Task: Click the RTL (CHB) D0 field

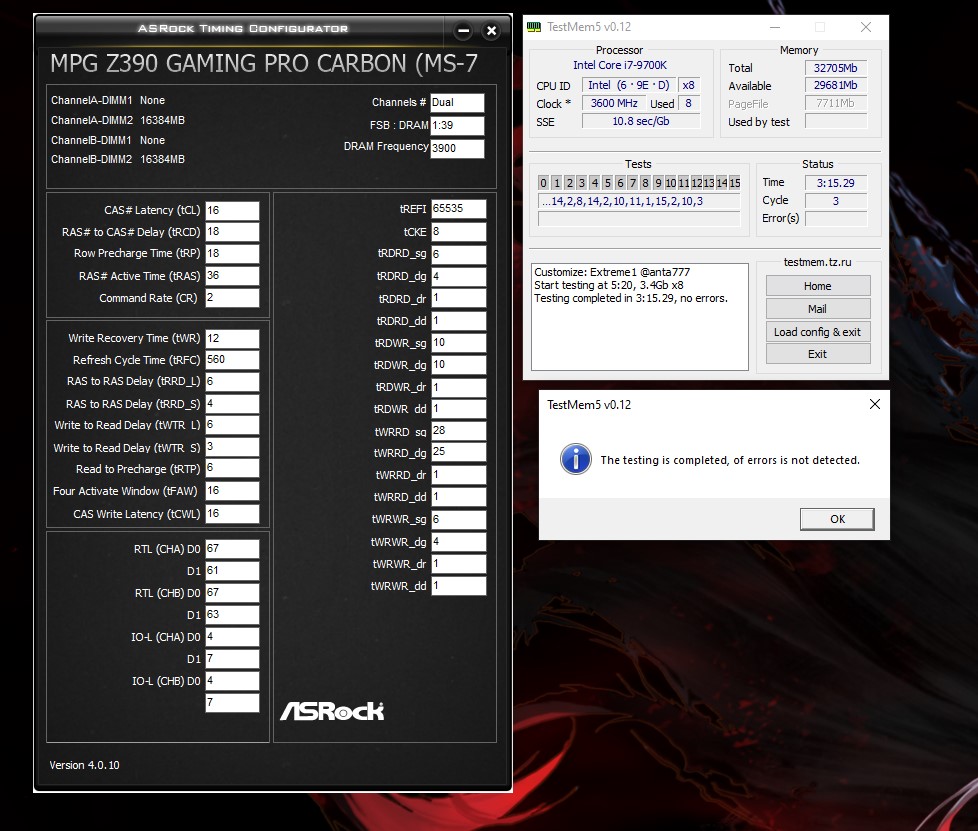Action: [232, 593]
